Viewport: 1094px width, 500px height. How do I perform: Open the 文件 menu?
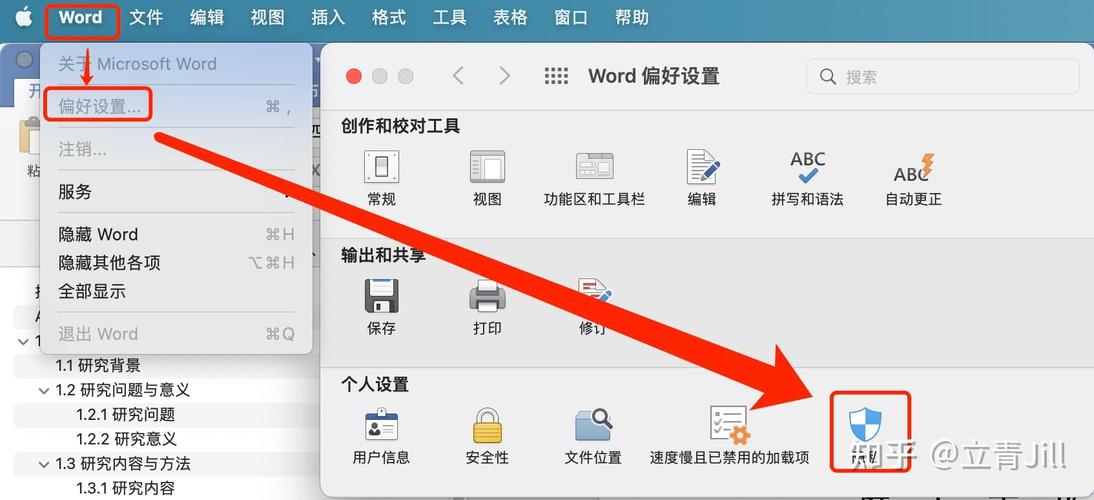click(147, 18)
